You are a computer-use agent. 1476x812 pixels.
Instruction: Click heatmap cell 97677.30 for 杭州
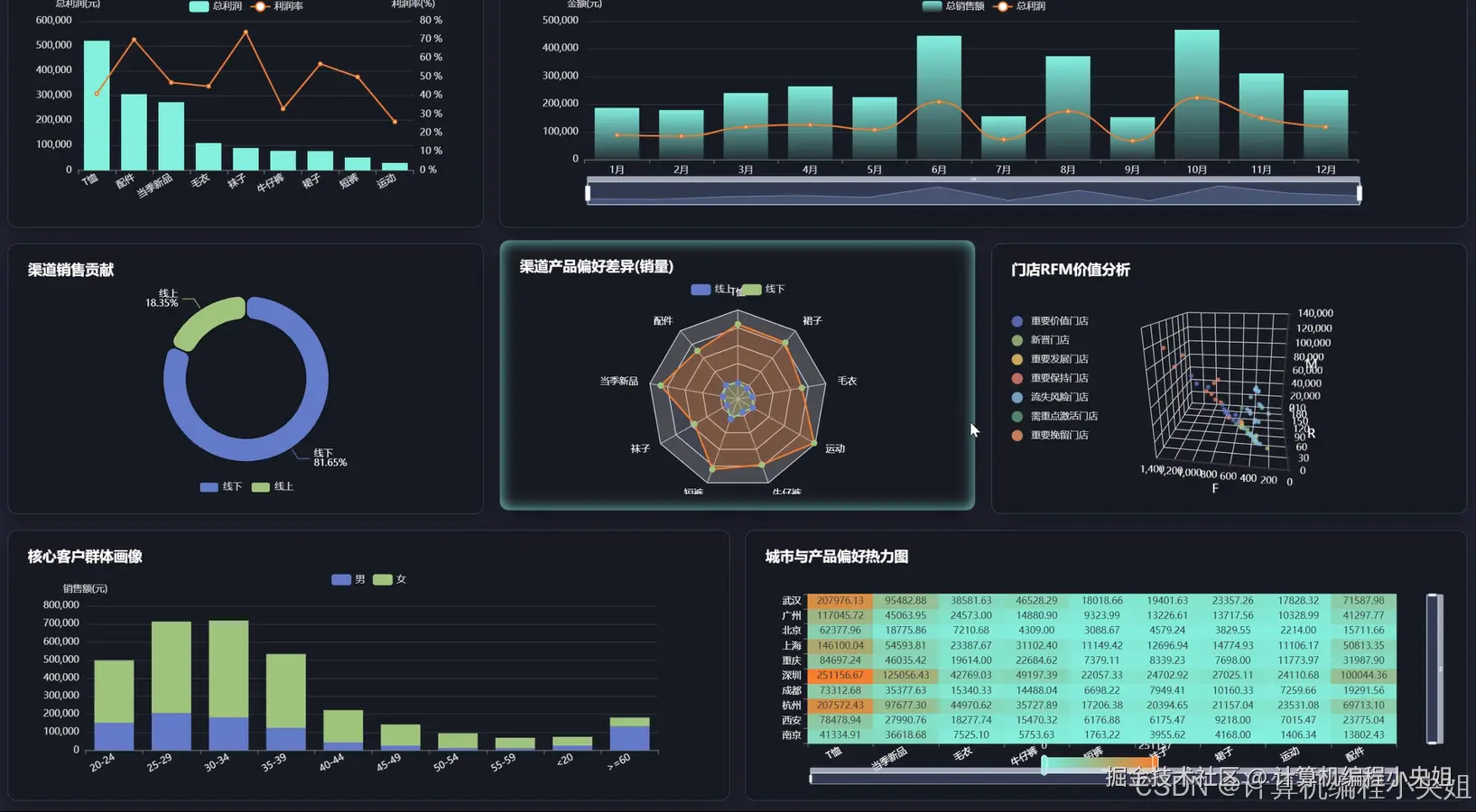(x=905, y=706)
